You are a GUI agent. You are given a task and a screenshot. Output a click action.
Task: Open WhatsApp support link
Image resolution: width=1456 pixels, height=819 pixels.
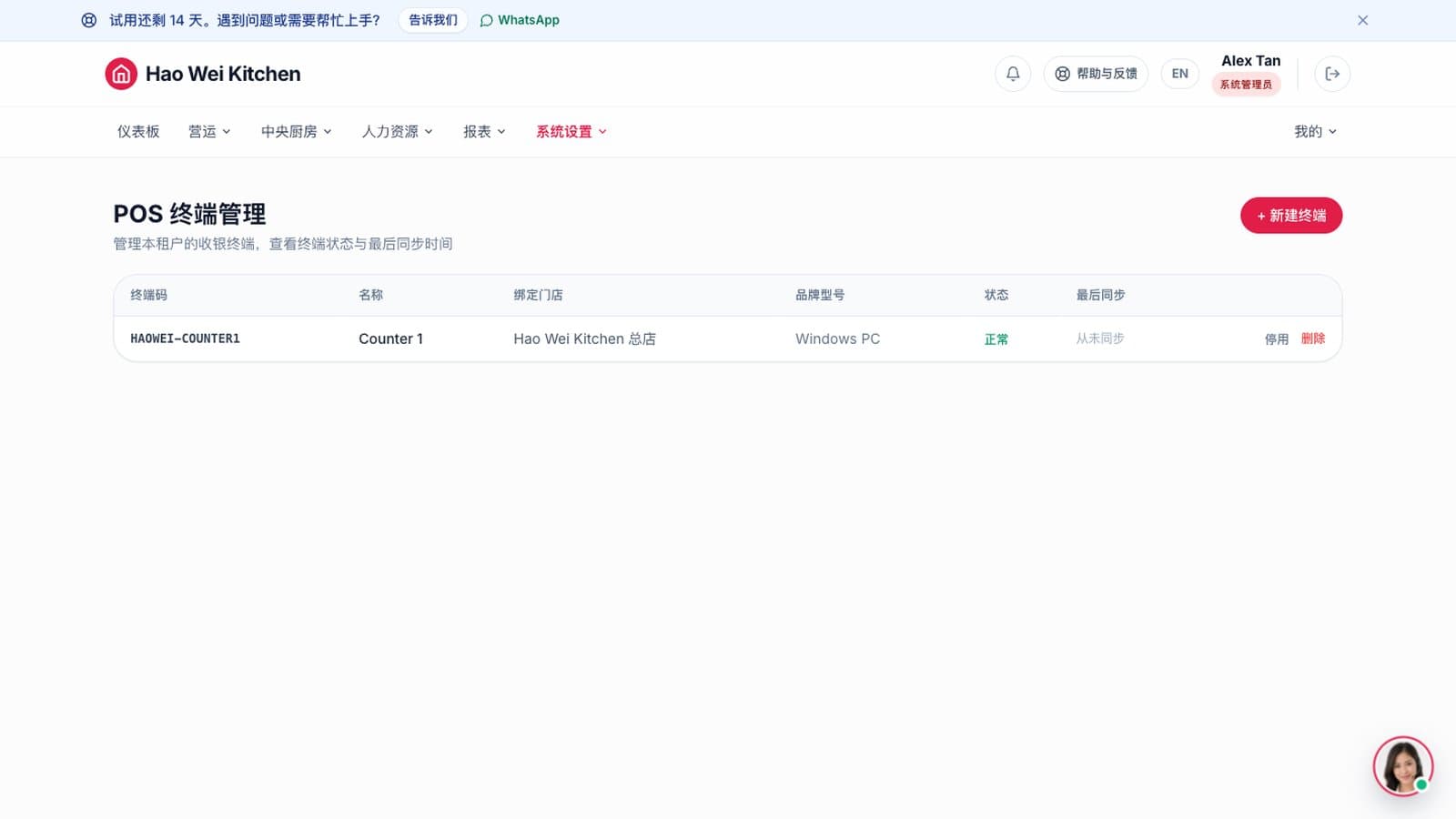(x=520, y=20)
